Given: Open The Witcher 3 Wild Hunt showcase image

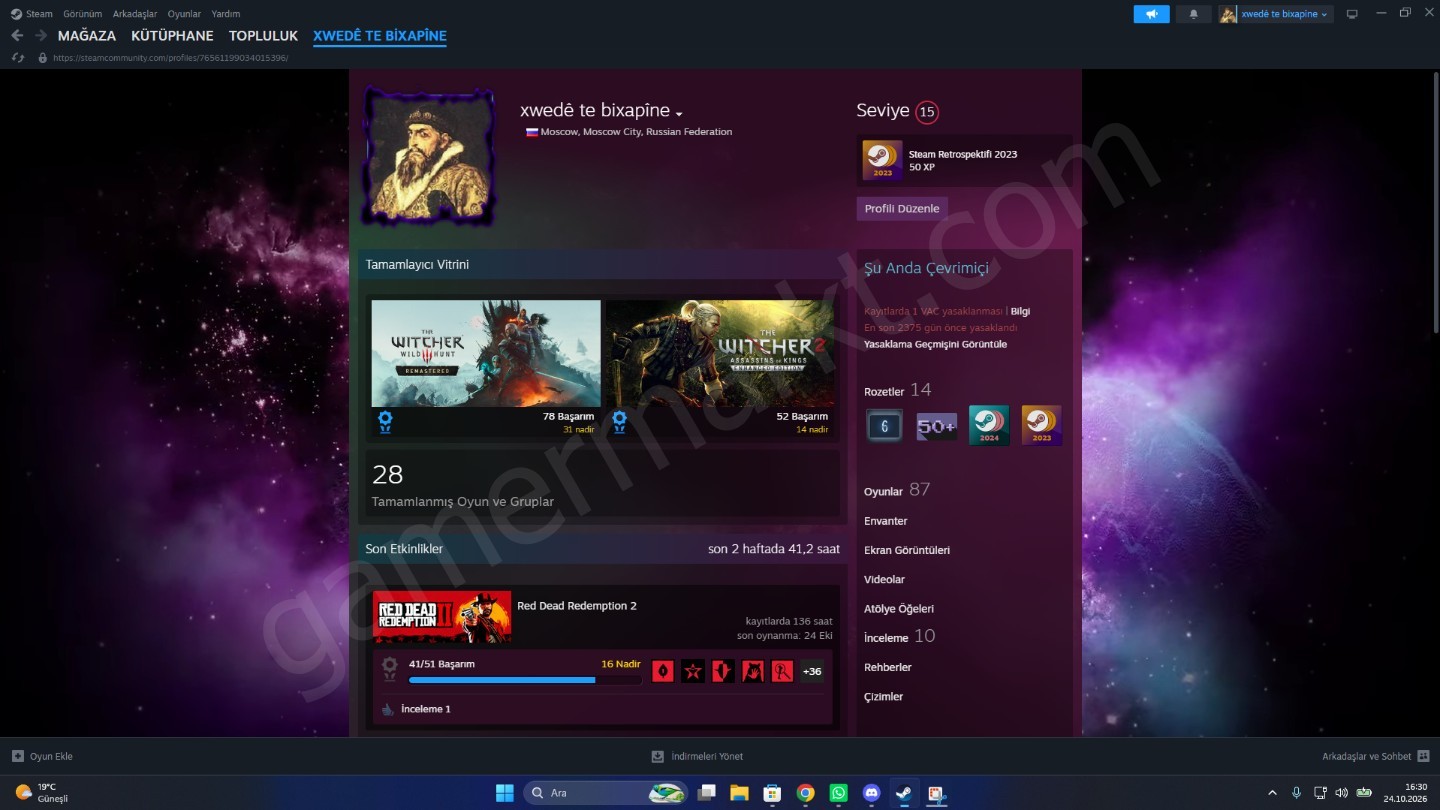Looking at the screenshot, I should point(486,353).
